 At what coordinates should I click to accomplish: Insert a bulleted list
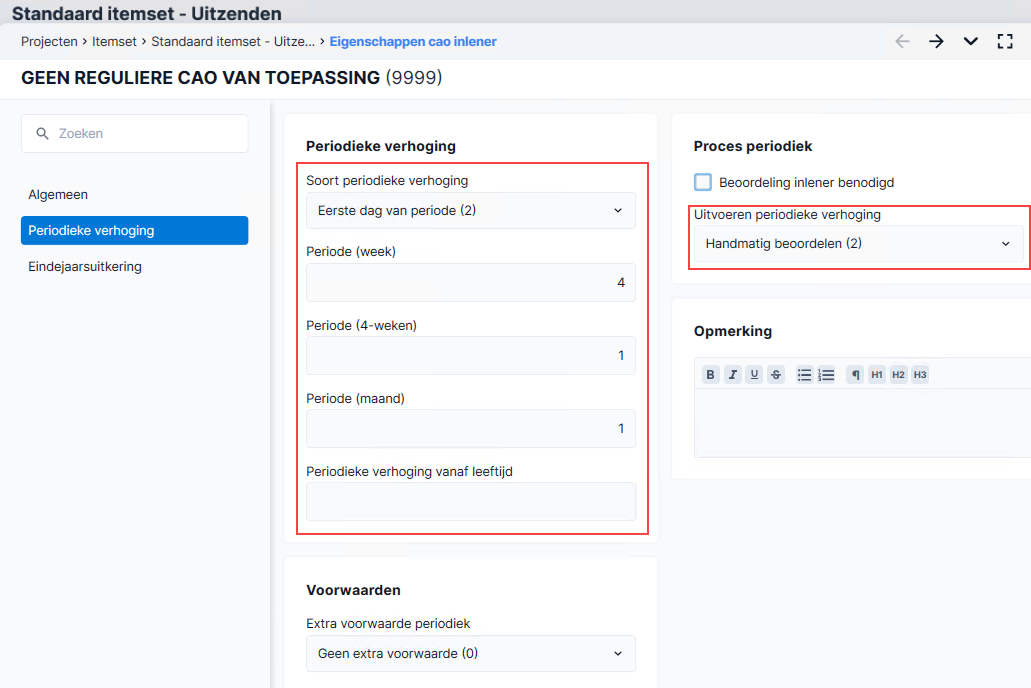click(x=804, y=375)
